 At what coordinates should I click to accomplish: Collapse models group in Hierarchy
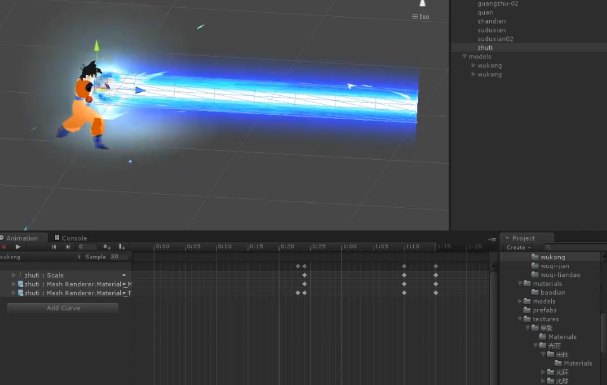coord(465,56)
